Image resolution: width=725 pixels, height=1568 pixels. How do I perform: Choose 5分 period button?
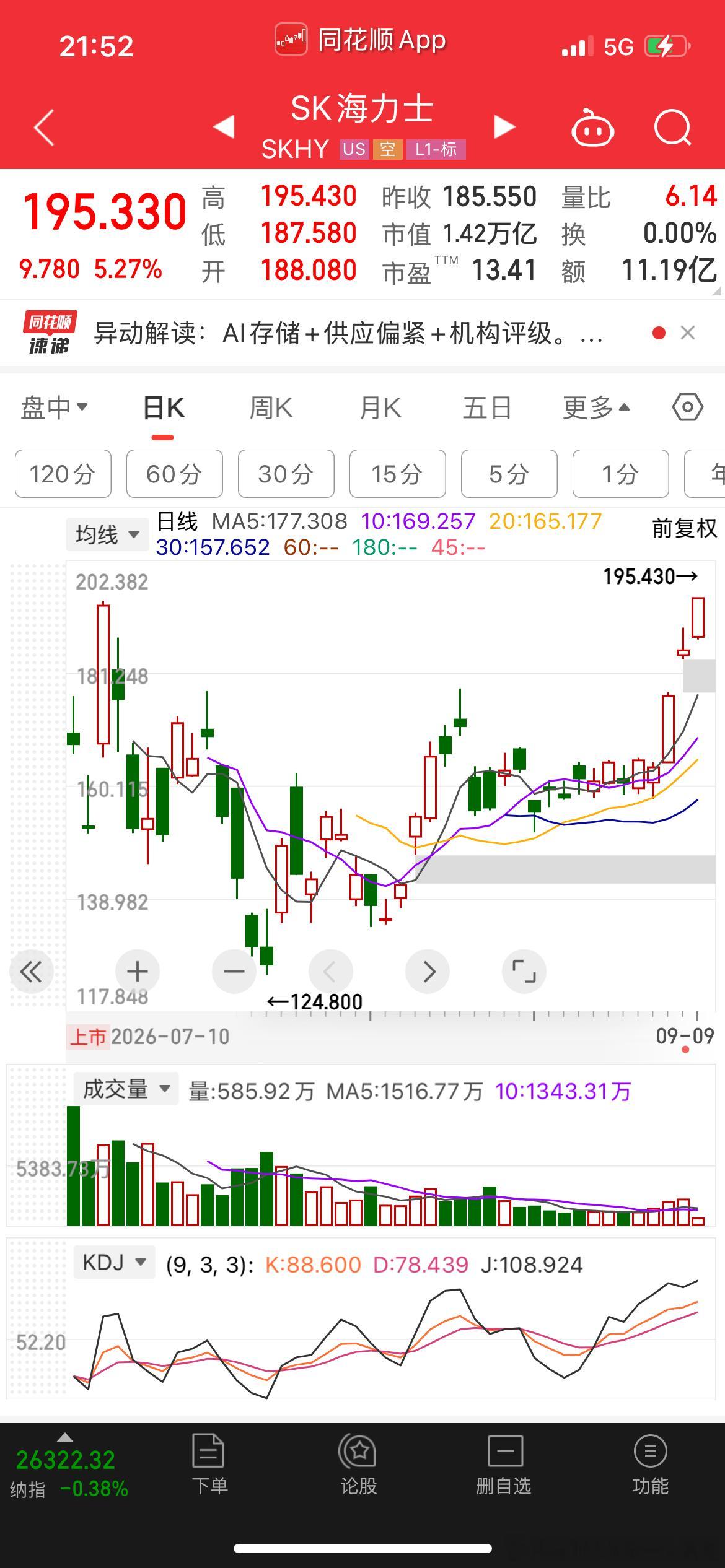click(509, 474)
